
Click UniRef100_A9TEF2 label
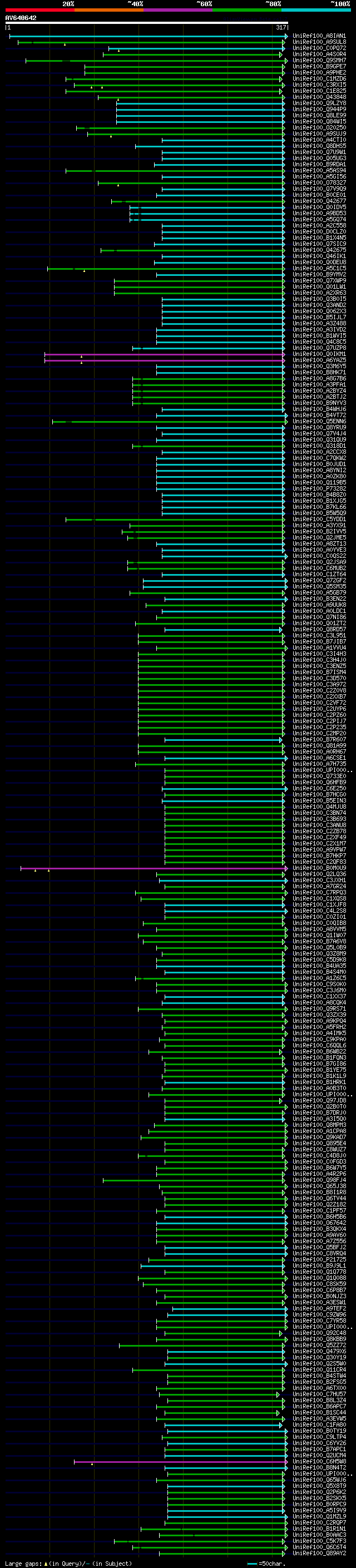pyautogui.click(x=319, y=1308)
